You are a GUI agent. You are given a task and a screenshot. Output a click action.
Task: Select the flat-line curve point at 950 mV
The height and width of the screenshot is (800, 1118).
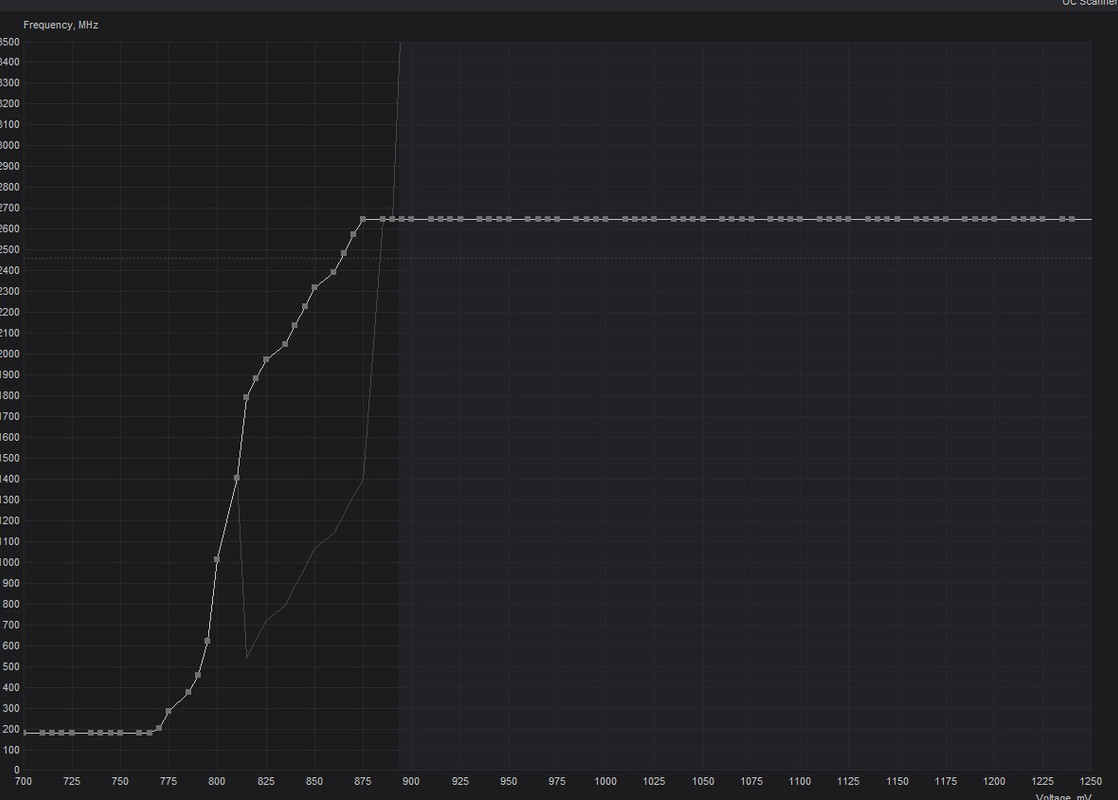click(508, 219)
